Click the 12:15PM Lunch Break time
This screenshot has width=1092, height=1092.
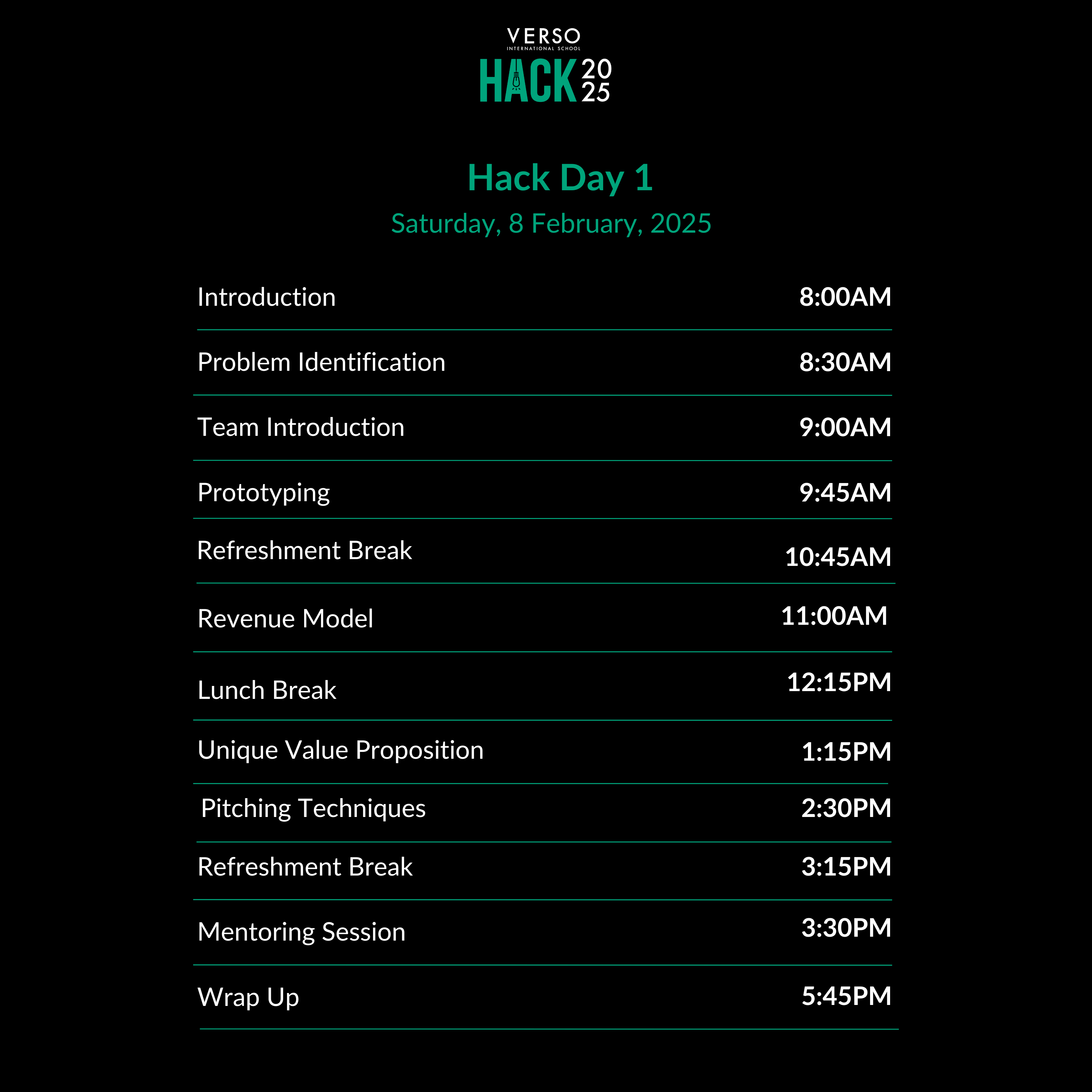(839, 682)
